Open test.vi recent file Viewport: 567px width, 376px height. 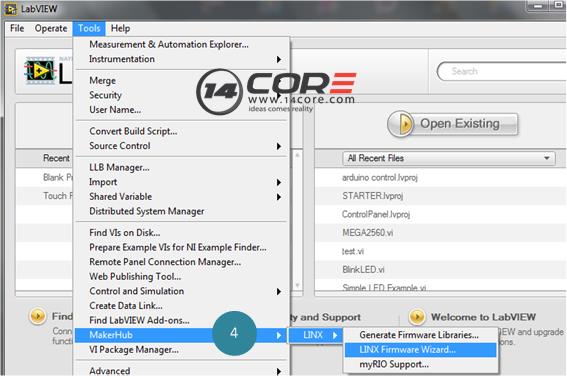[353, 251]
